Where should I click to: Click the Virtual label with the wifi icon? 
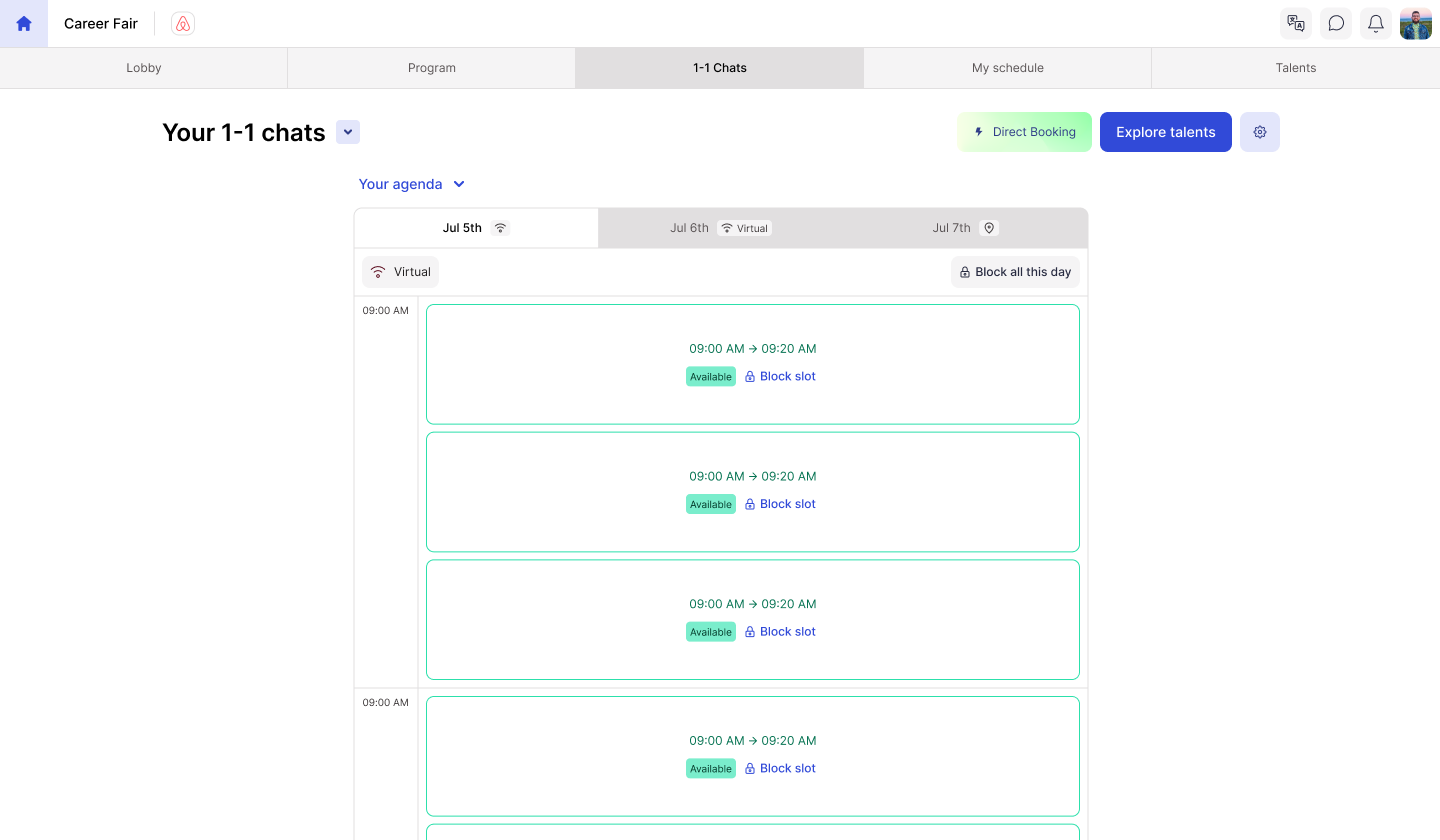click(x=401, y=272)
